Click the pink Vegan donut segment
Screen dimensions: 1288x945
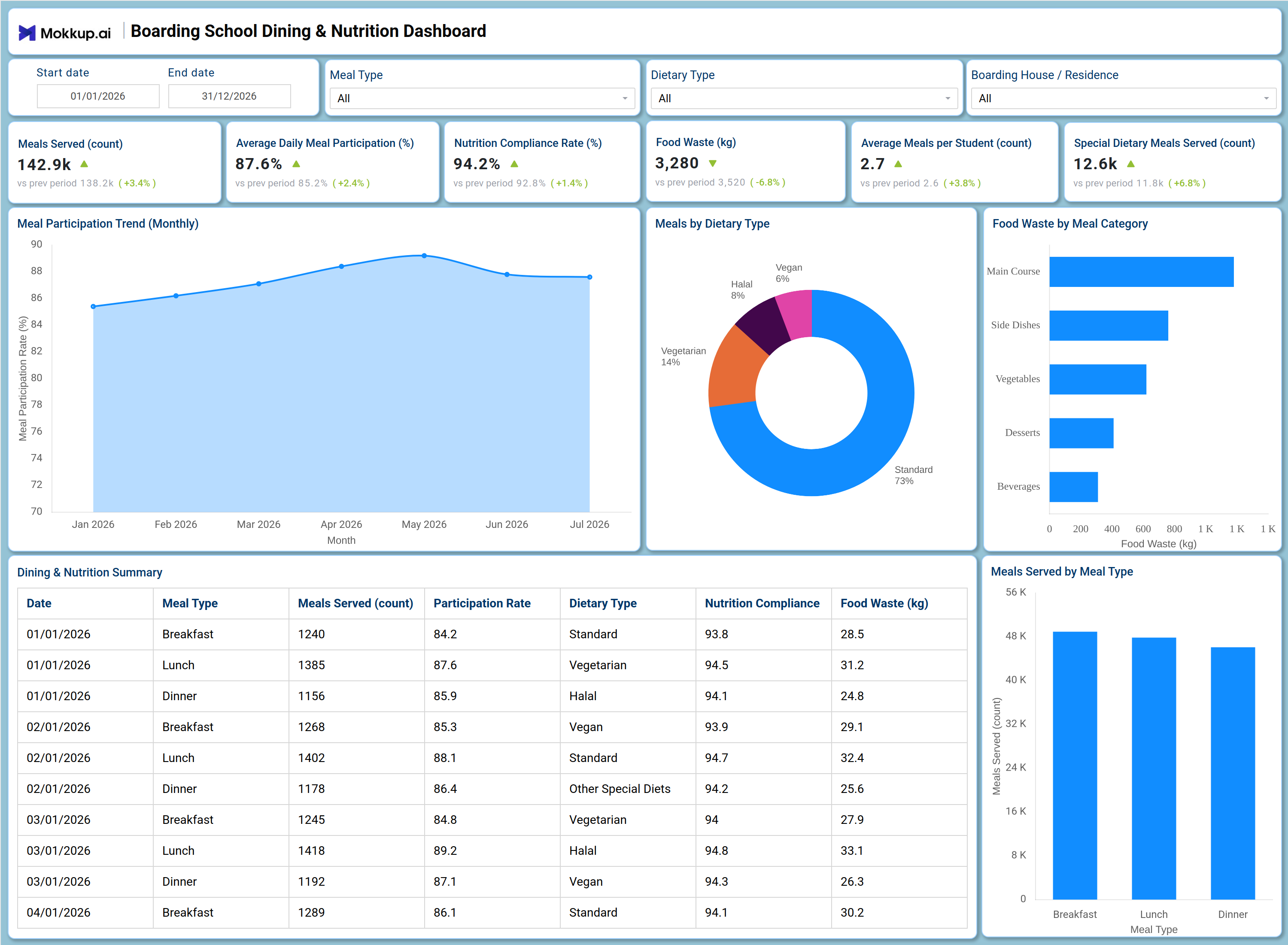click(x=796, y=314)
